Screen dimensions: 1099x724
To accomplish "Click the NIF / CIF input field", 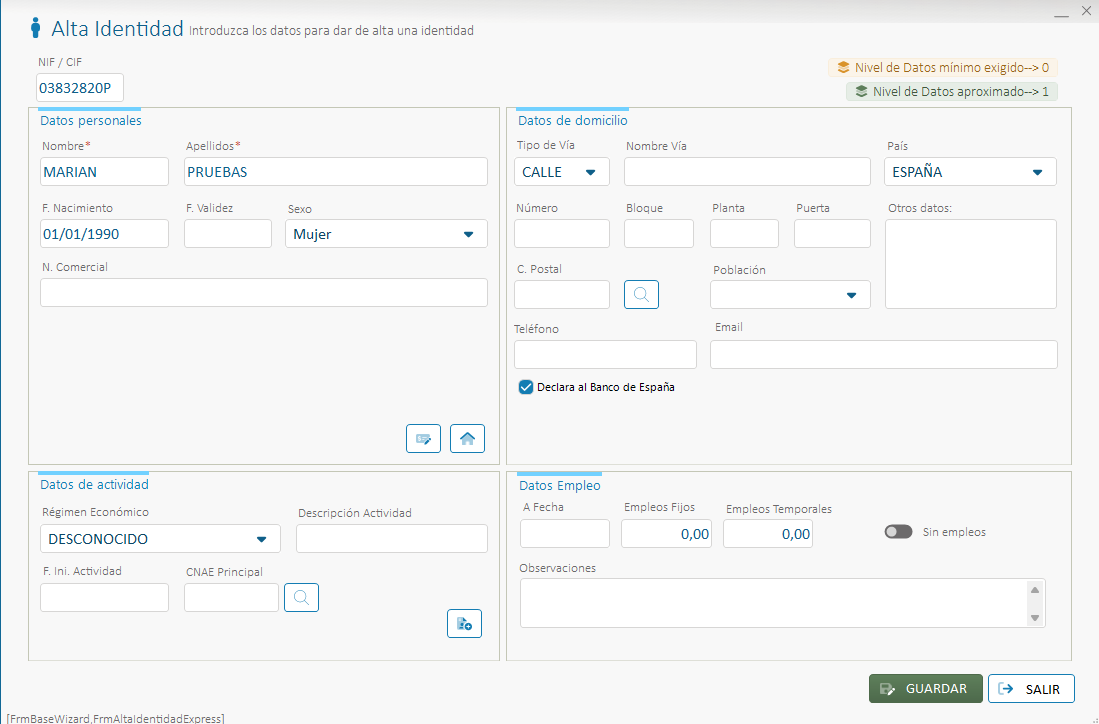I will 80,88.
